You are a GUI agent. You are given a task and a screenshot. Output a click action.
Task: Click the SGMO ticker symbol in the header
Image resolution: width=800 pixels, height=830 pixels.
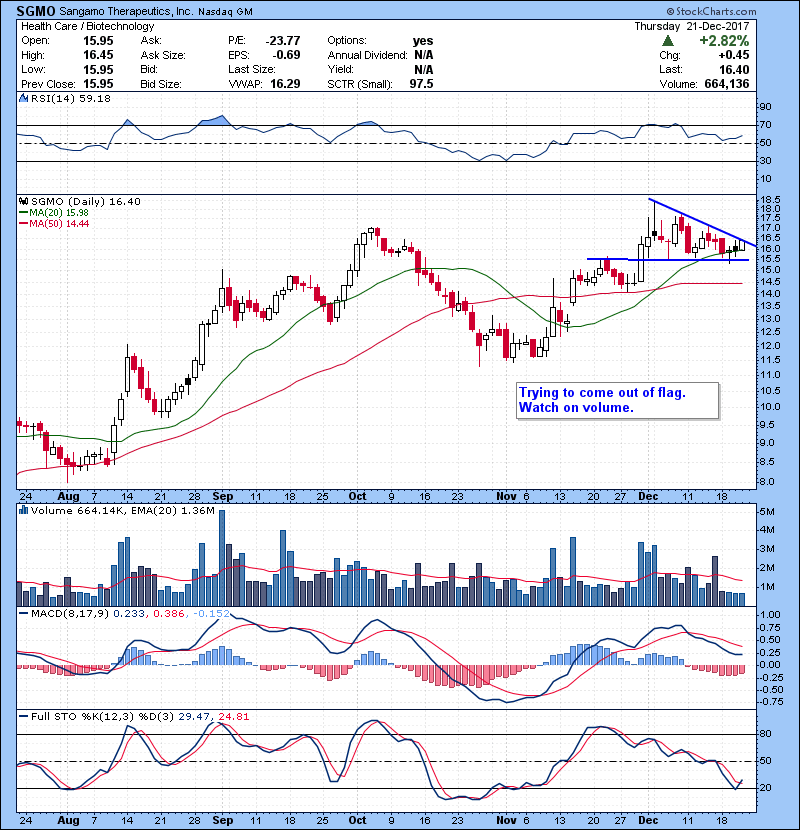[35, 11]
